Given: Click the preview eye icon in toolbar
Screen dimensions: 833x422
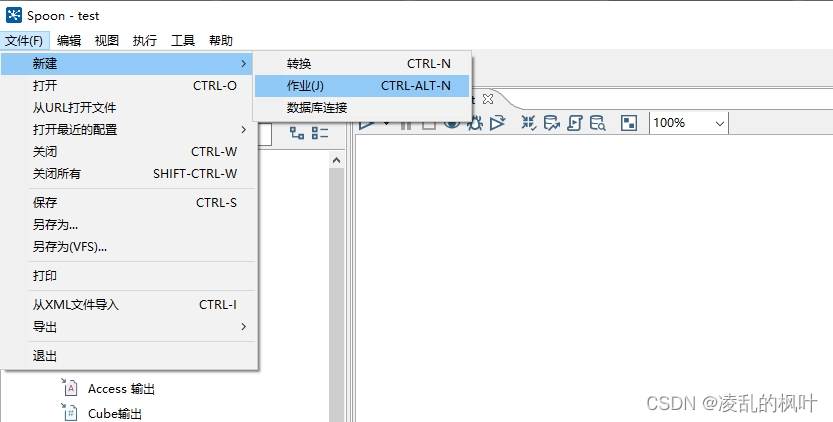Looking at the screenshot, I should tap(451, 123).
